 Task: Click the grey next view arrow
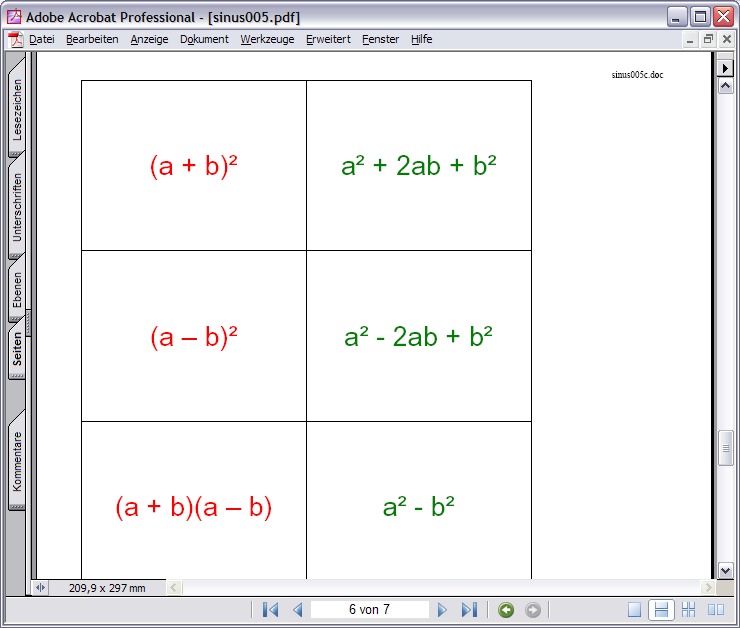pos(533,610)
